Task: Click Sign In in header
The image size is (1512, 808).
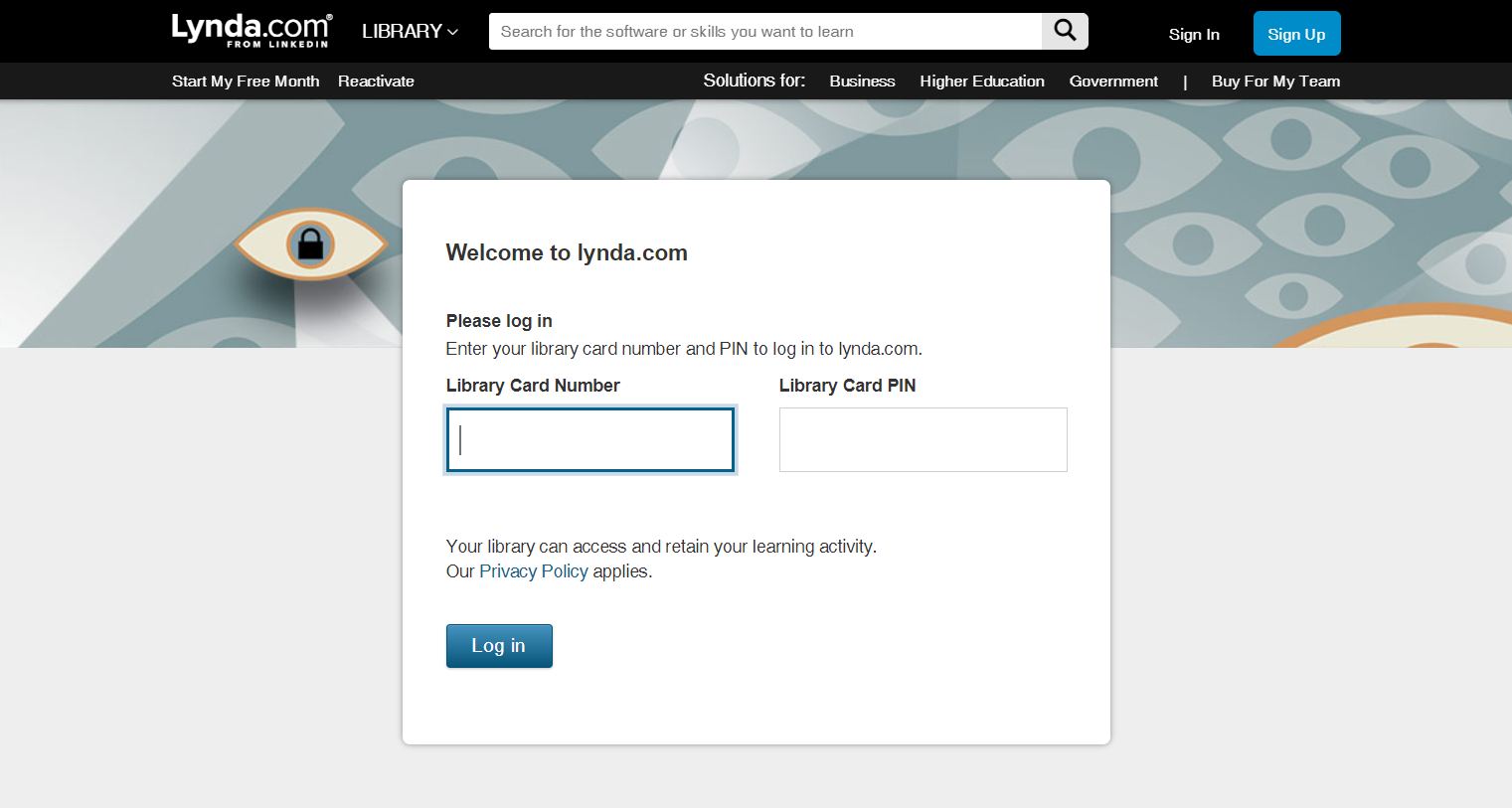Action: [1194, 34]
